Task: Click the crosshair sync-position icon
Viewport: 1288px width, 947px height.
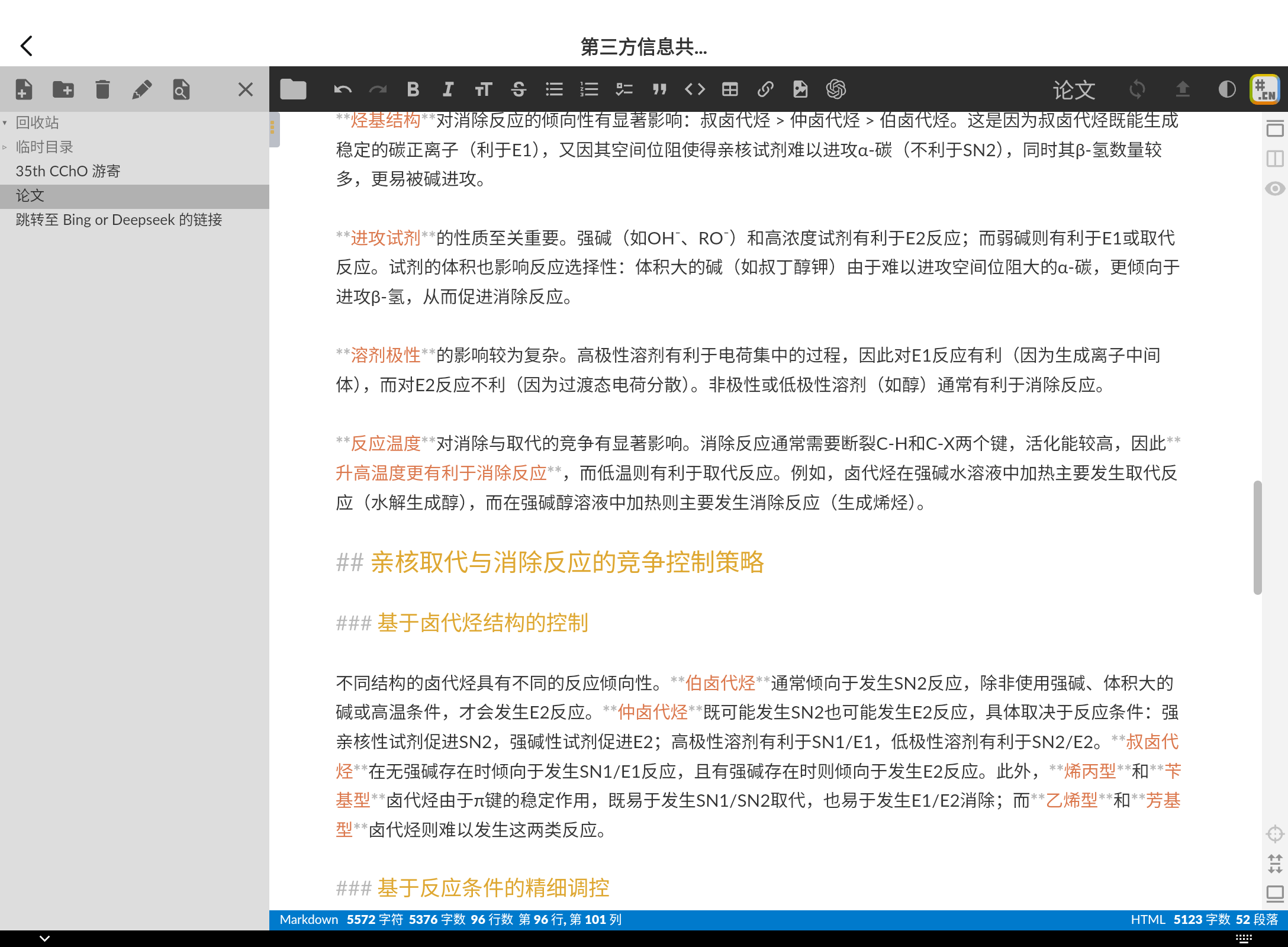Action: 1275,834
